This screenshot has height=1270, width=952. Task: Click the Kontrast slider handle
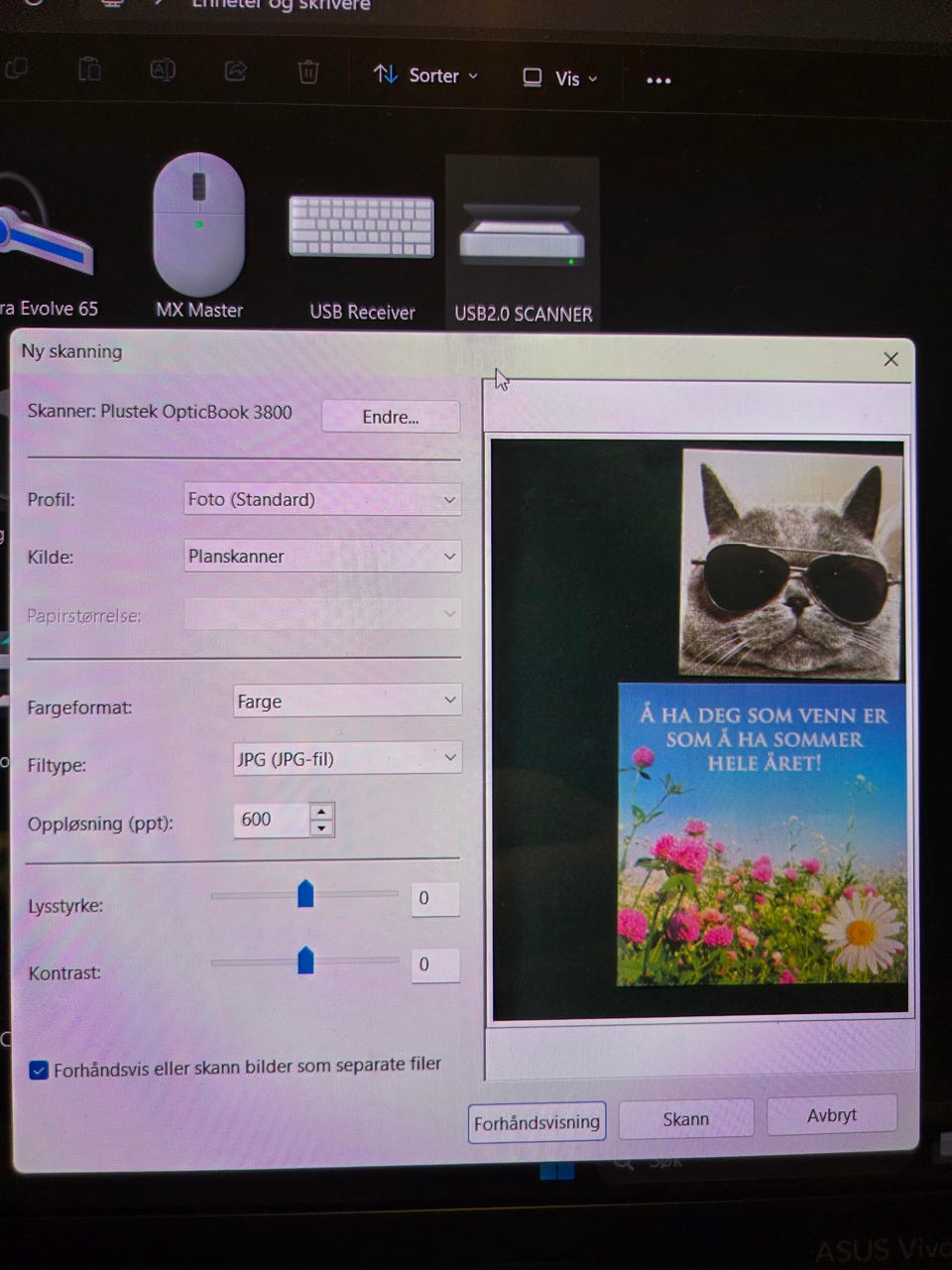(305, 959)
